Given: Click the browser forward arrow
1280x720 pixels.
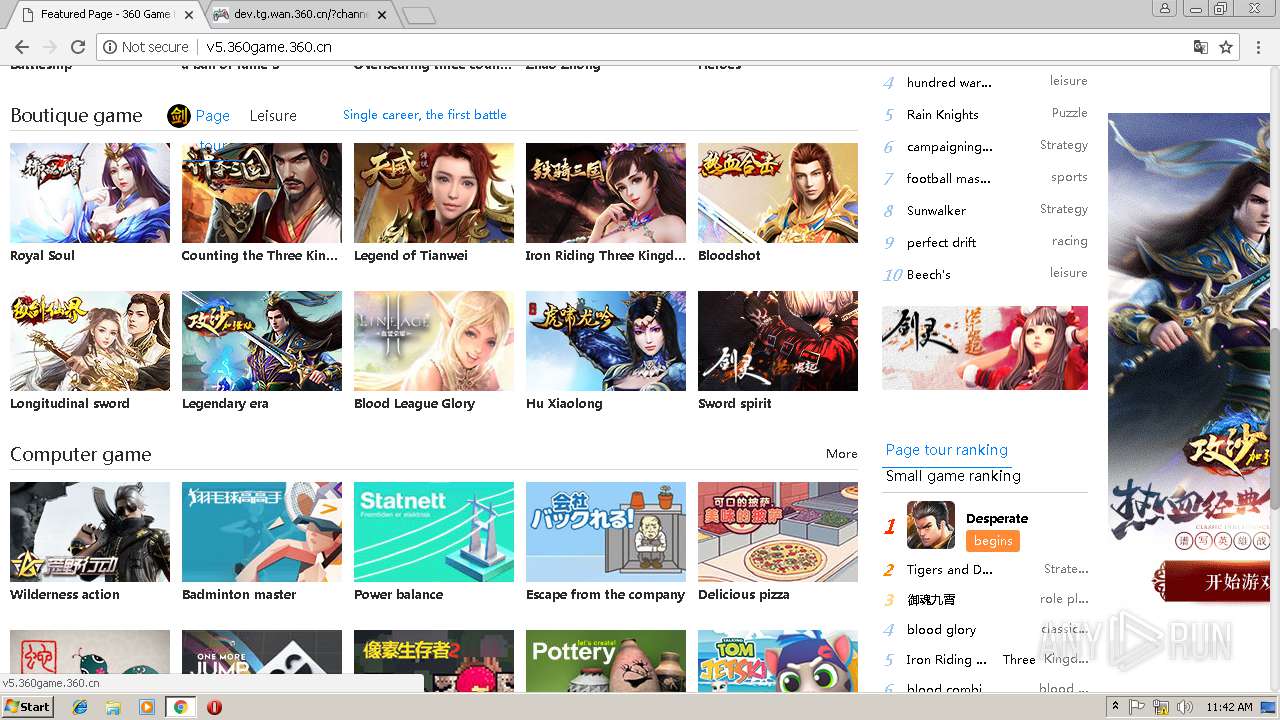Looking at the screenshot, I should tap(50, 47).
